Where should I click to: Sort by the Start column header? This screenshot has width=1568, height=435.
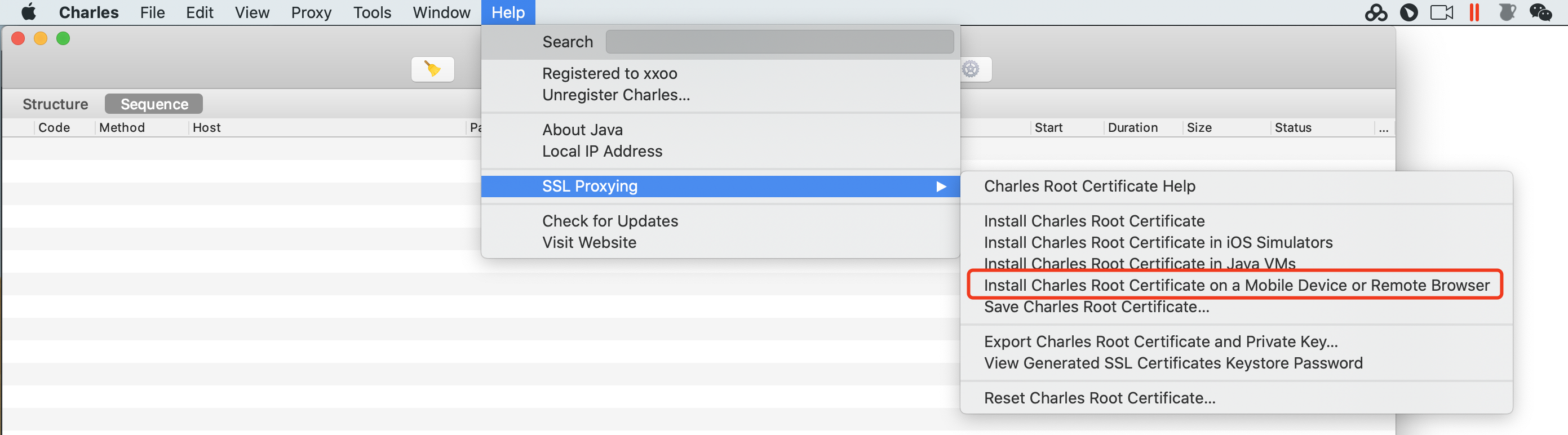click(1067, 128)
